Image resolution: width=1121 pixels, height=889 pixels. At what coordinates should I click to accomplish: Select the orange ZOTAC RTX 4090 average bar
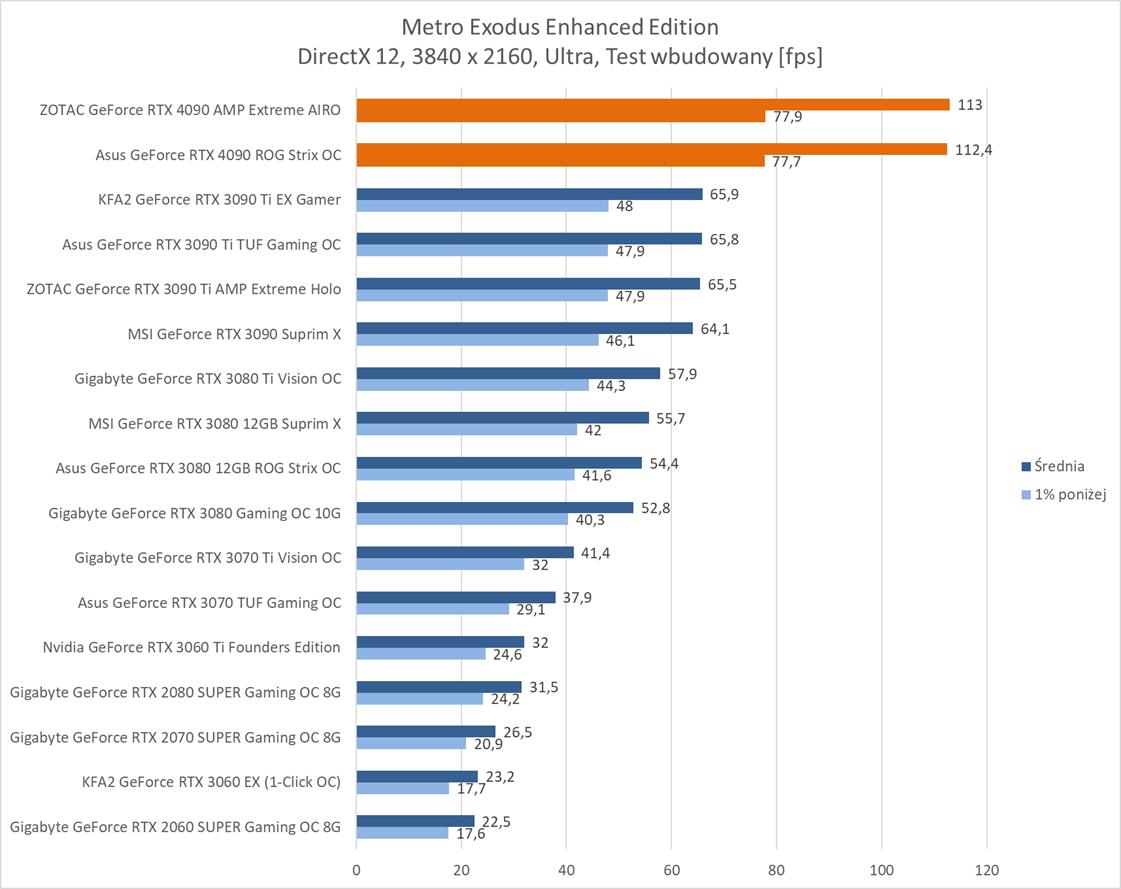point(652,104)
